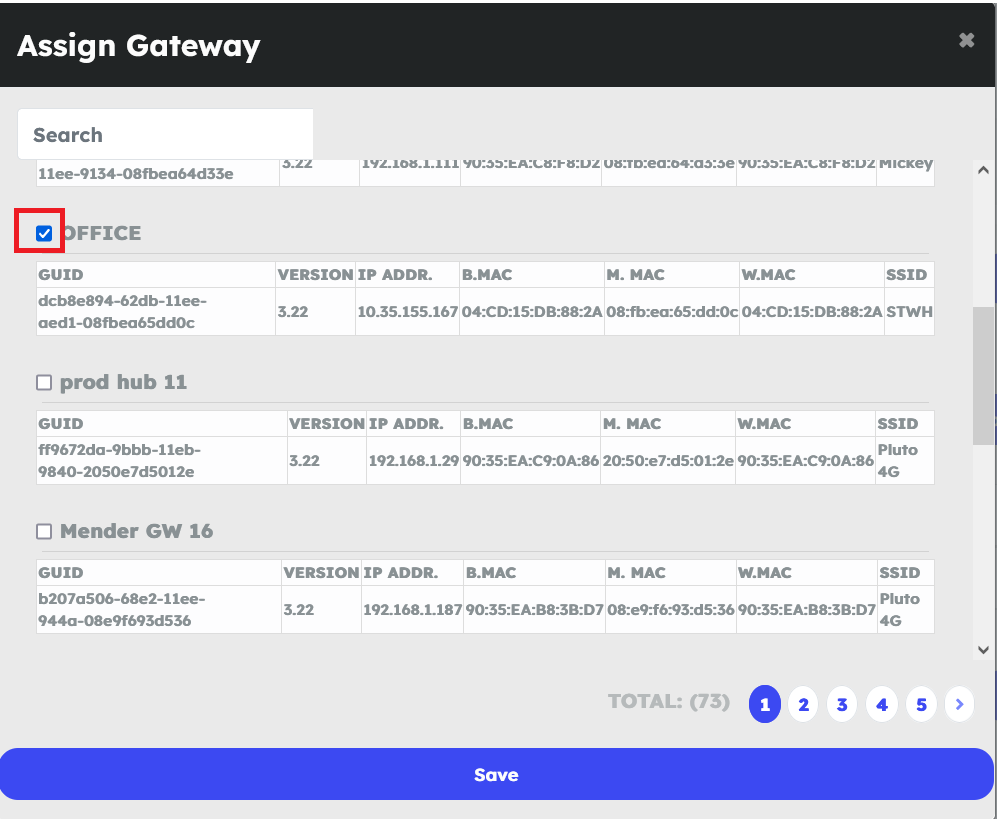The image size is (997, 821).
Task: Close the Assign Gateway dialog
Action: point(966,41)
